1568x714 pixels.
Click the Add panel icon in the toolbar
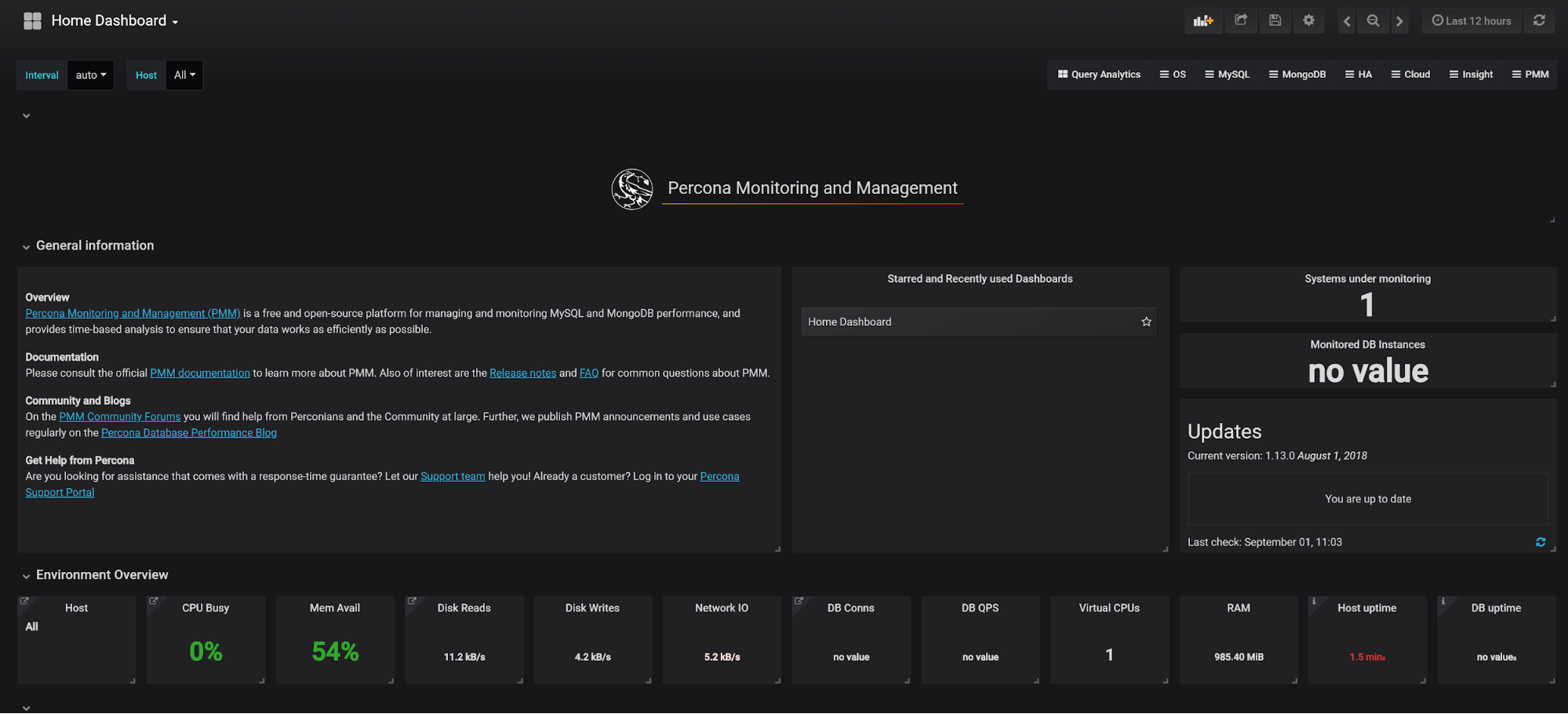coord(1203,20)
